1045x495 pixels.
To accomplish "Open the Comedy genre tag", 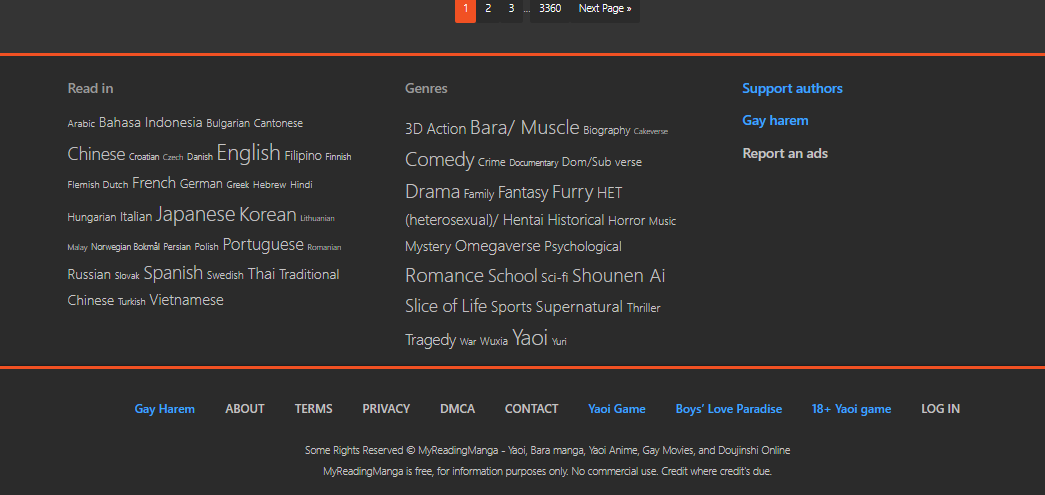I will [439, 160].
